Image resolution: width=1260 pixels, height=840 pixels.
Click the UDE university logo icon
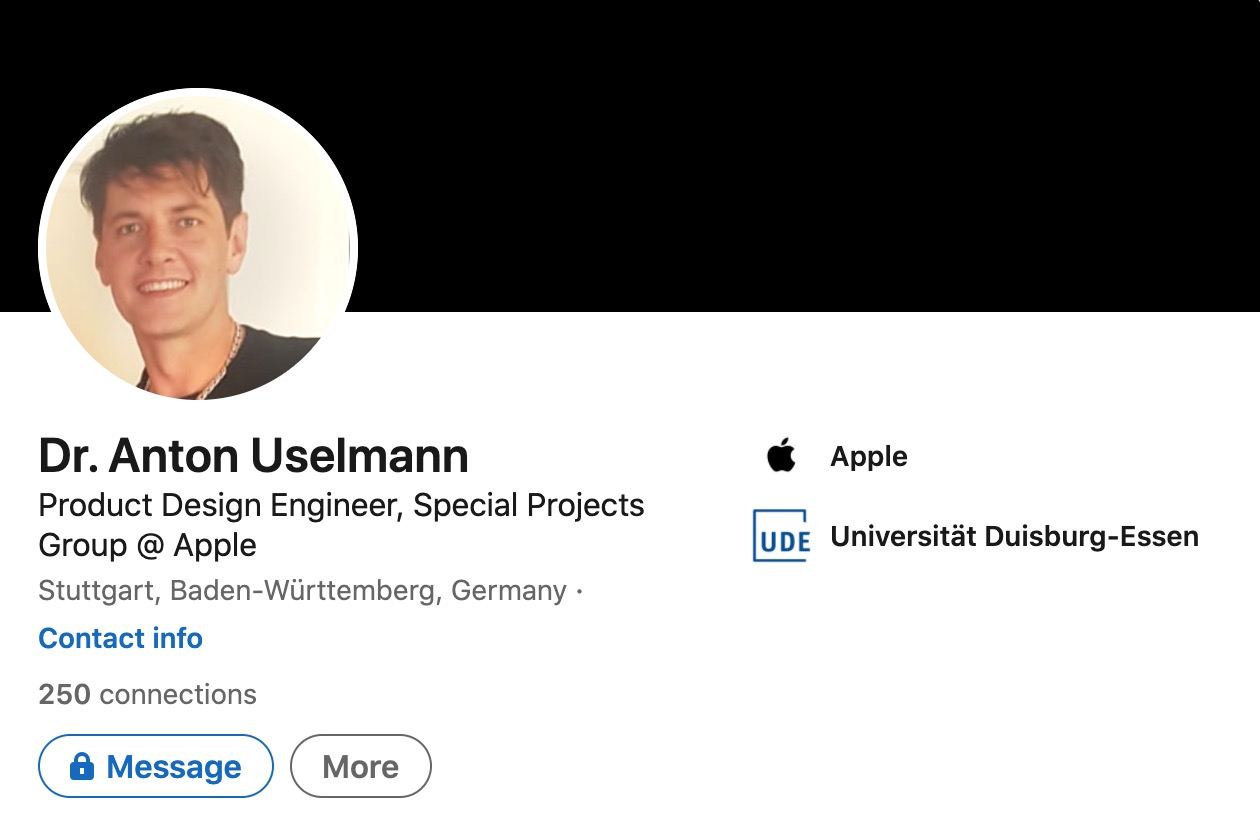click(x=781, y=536)
